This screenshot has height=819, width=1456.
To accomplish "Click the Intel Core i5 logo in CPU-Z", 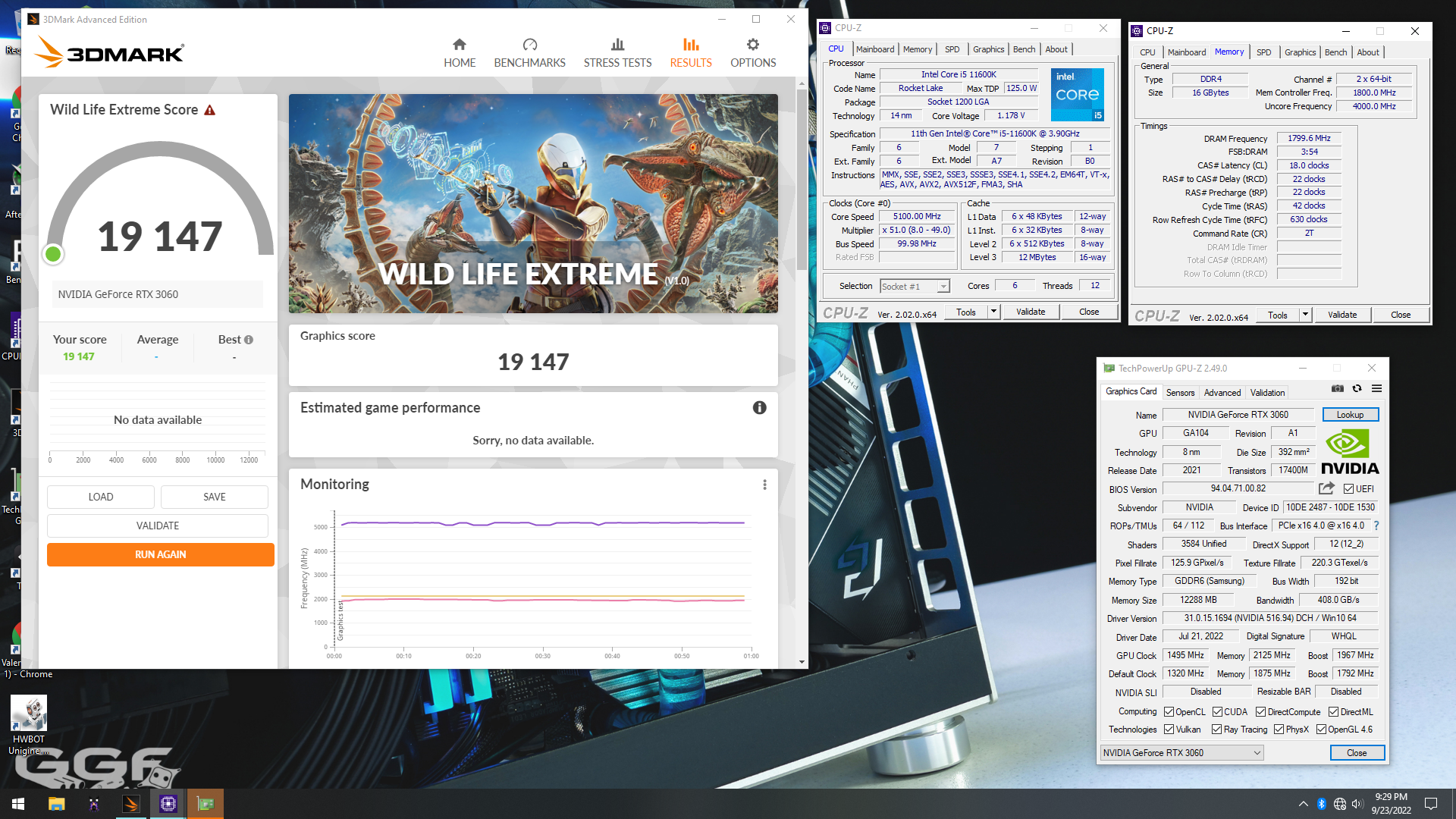I will pyautogui.click(x=1077, y=95).
